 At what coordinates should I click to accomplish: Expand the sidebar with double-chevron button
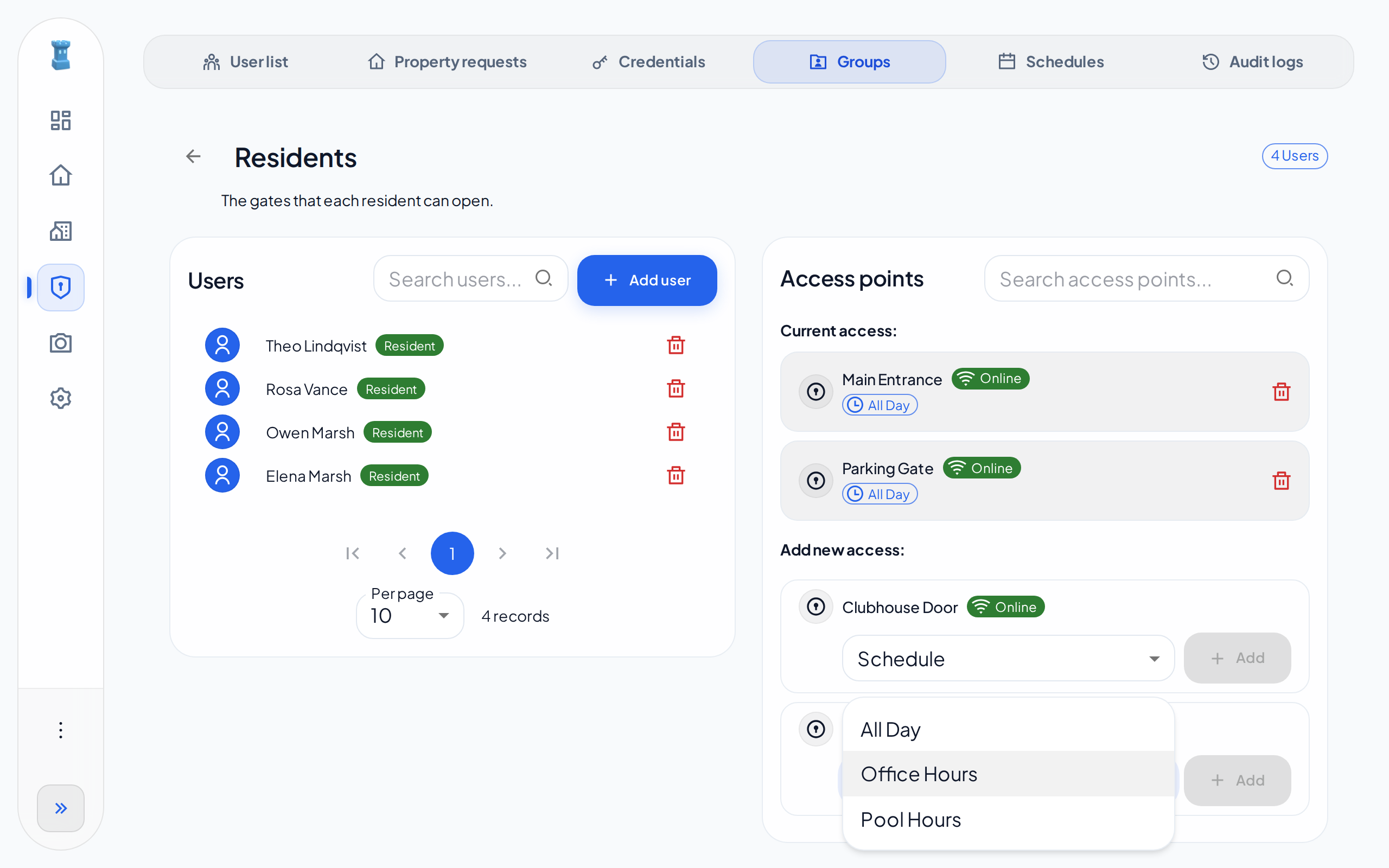click(60, 808)
